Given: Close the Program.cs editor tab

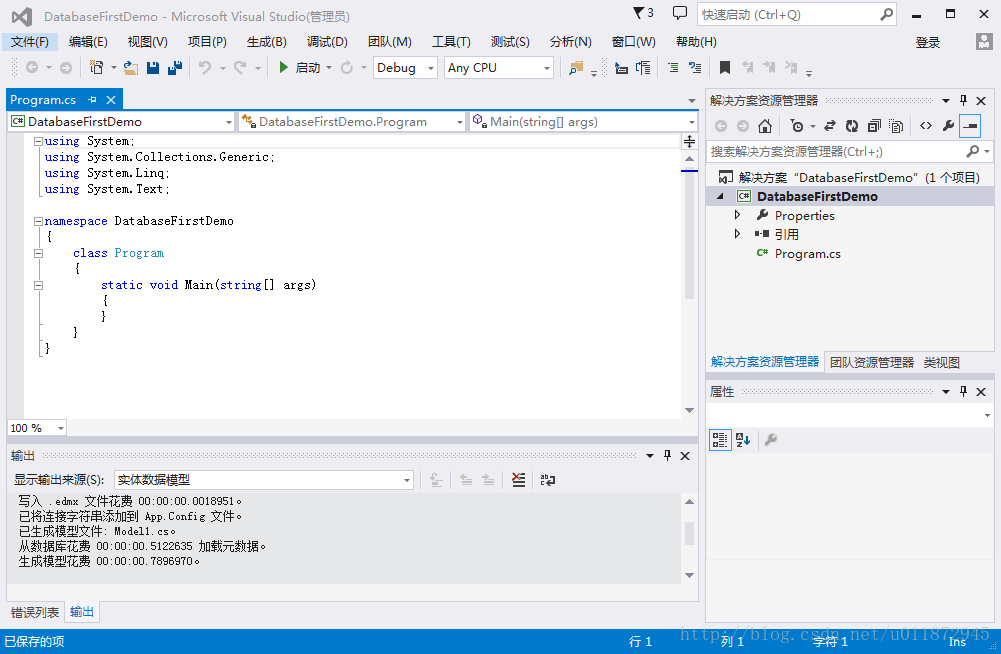Looking at the screenshot, I should (x=111, y=100).
